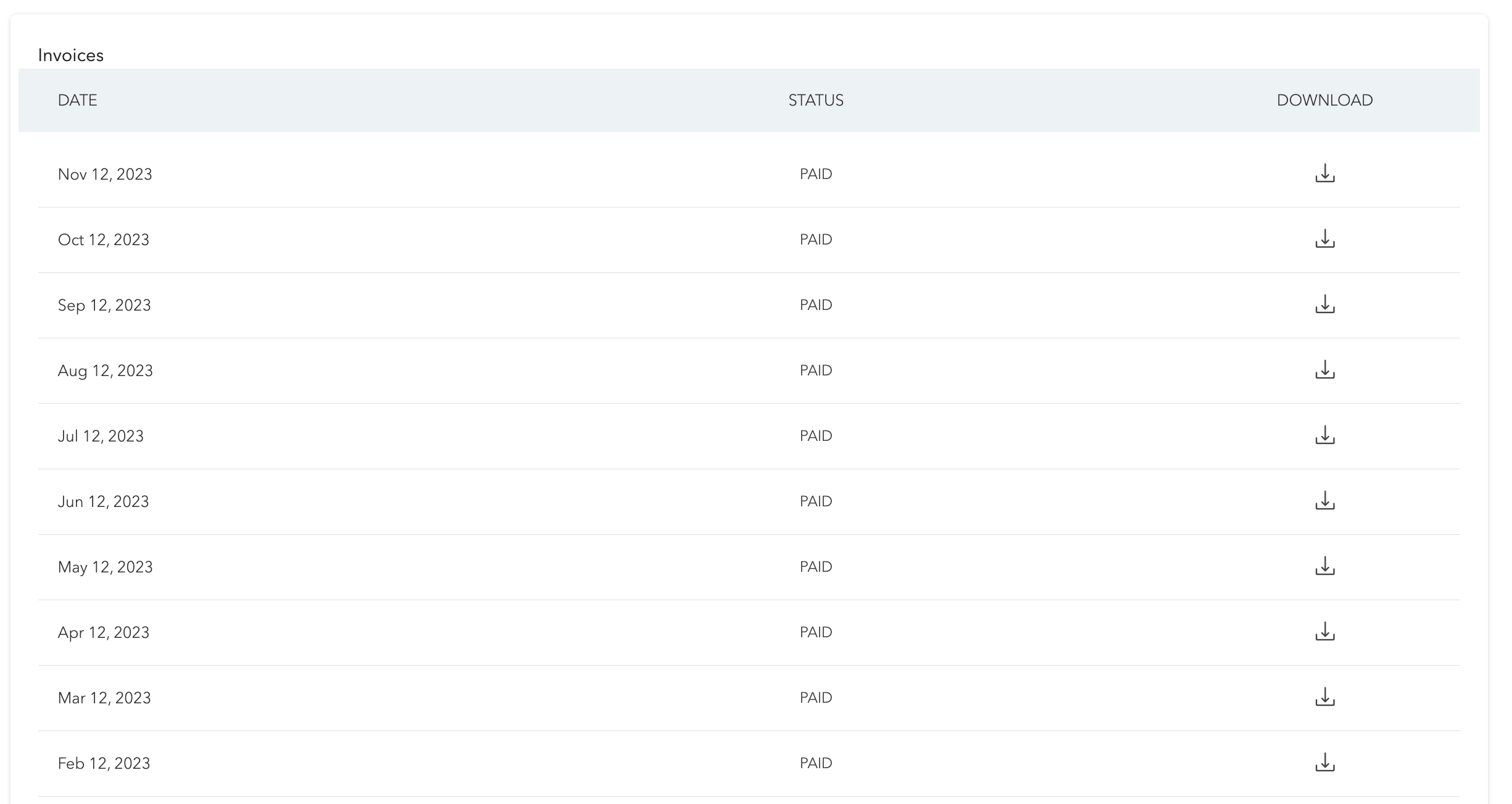
Task: Download the Jul 12, 2023 invoice
Action: (1324, 435)
